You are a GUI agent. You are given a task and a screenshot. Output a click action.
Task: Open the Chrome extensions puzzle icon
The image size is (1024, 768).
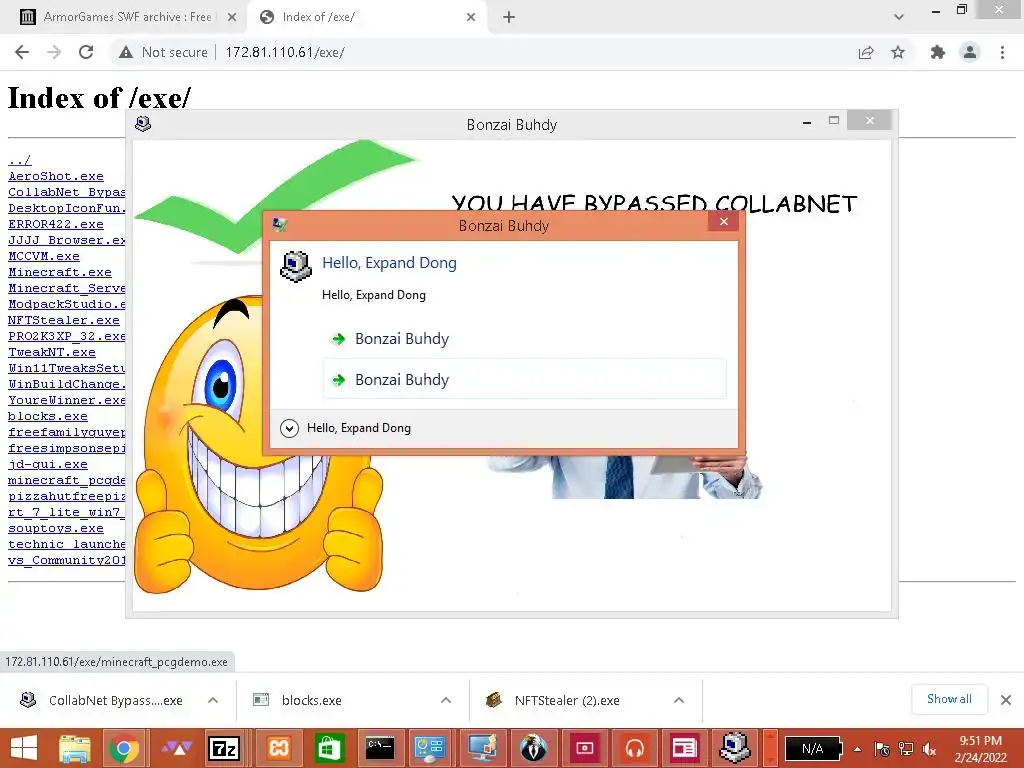938,52
